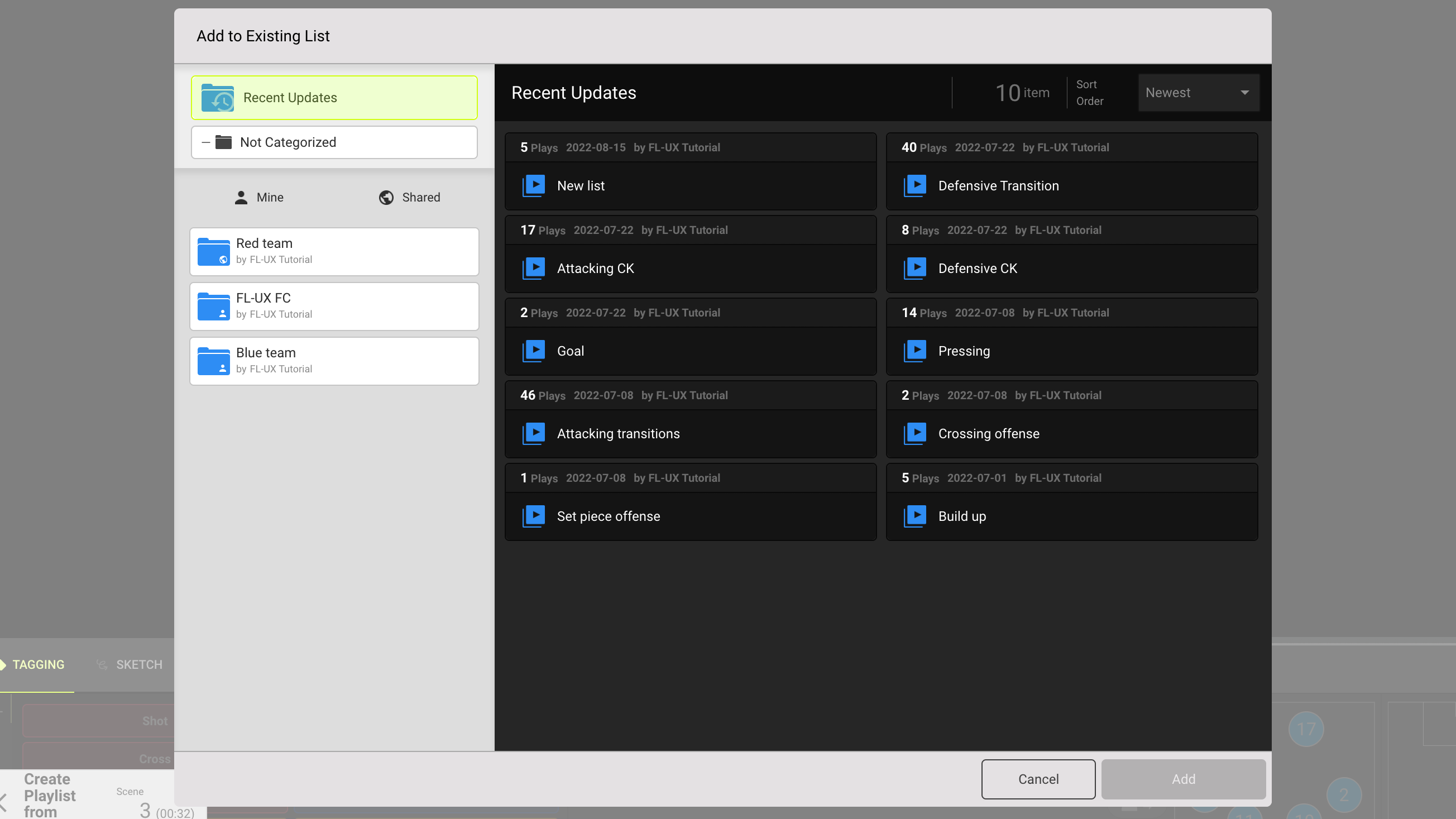The width and height of the screenshot is (1456, 819).
Task: Click the 14 Plays header row
Action: [1072, 313]
